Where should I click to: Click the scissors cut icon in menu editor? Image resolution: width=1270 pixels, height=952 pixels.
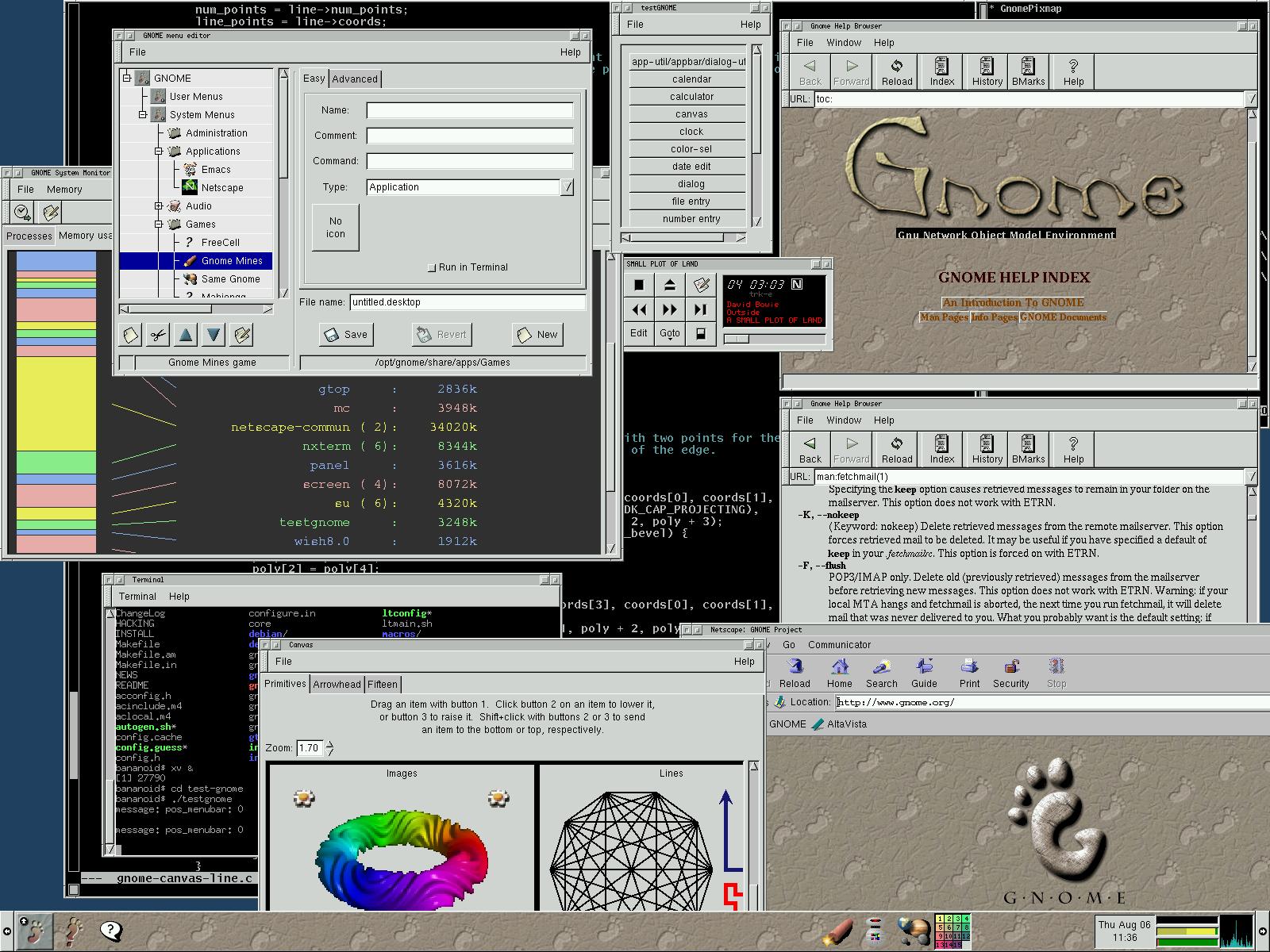(158, 335)
